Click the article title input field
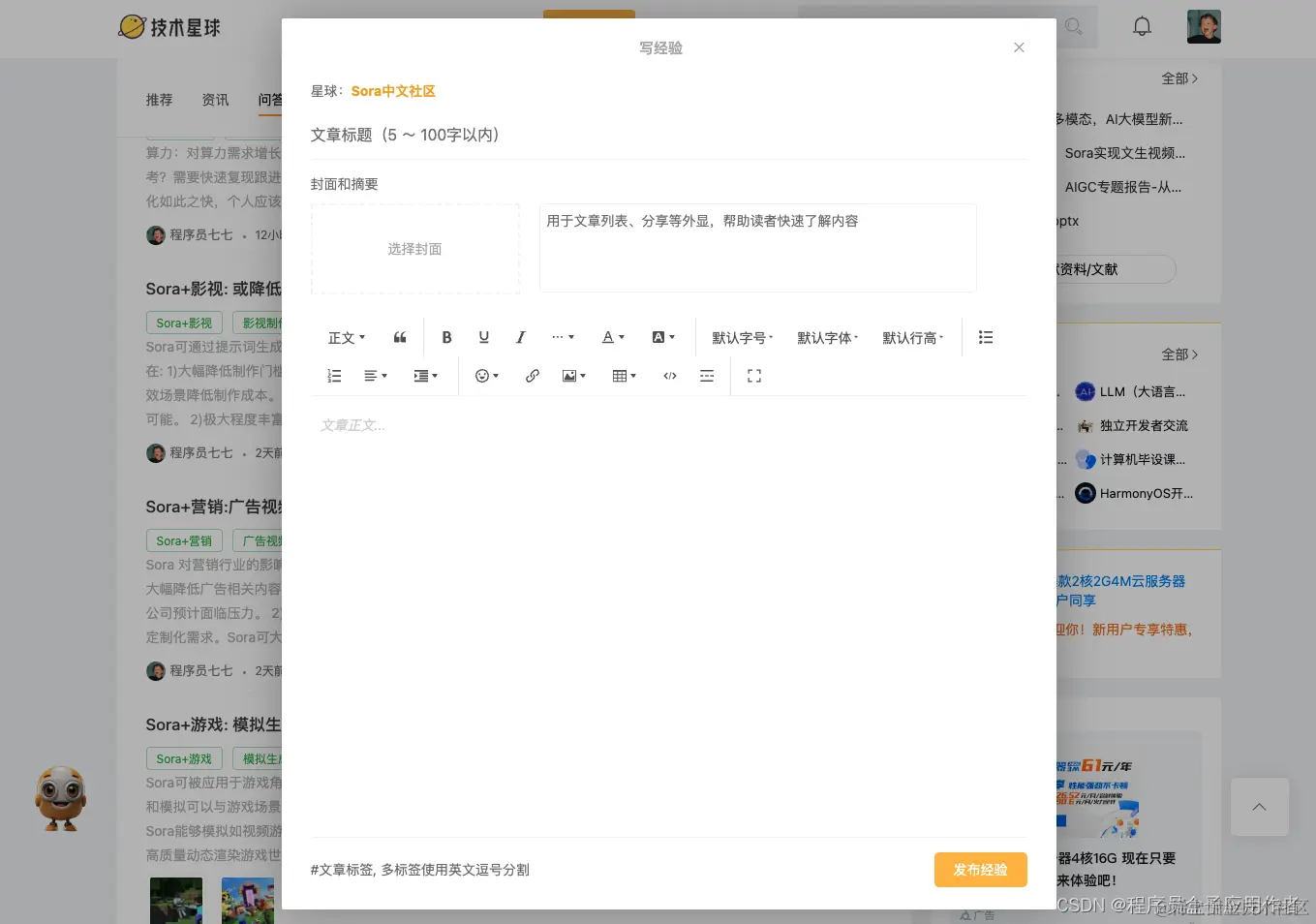The image size is (1316, 924). click(x=668, y=135)
